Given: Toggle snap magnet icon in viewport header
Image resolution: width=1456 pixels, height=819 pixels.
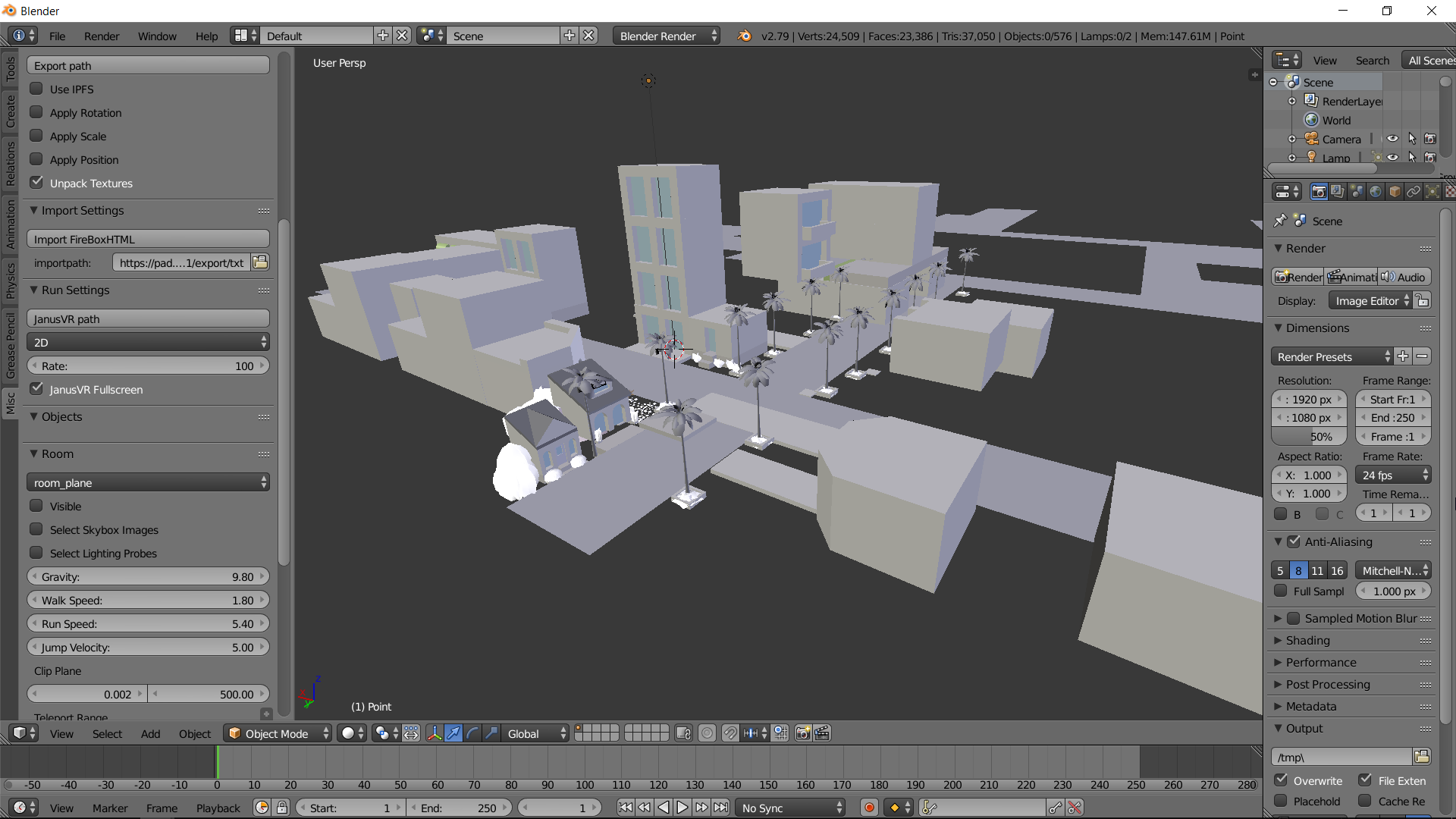Looking at the screenshot, I should click(x=730, y=733).
